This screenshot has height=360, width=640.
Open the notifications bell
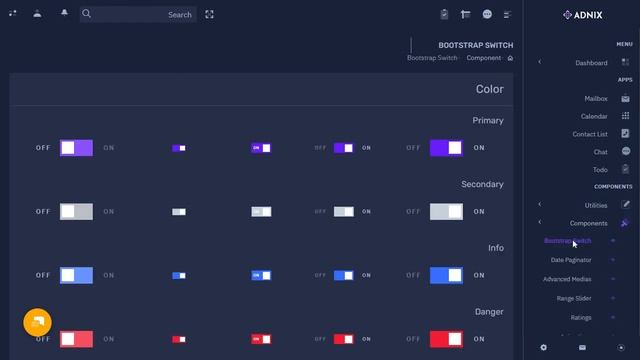click(64, 13)
